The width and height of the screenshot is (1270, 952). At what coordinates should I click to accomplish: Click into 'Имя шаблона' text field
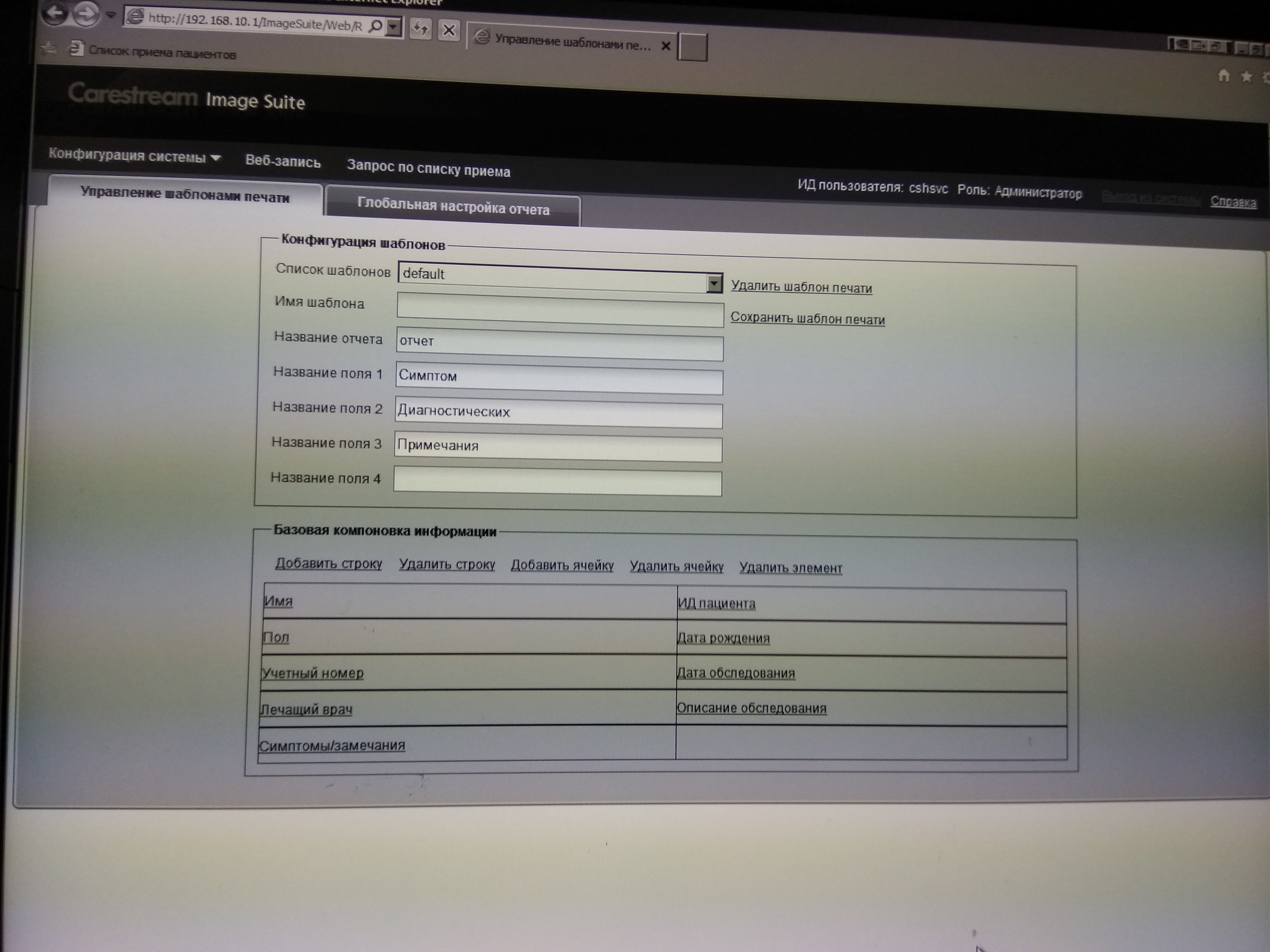click(560, 310)
